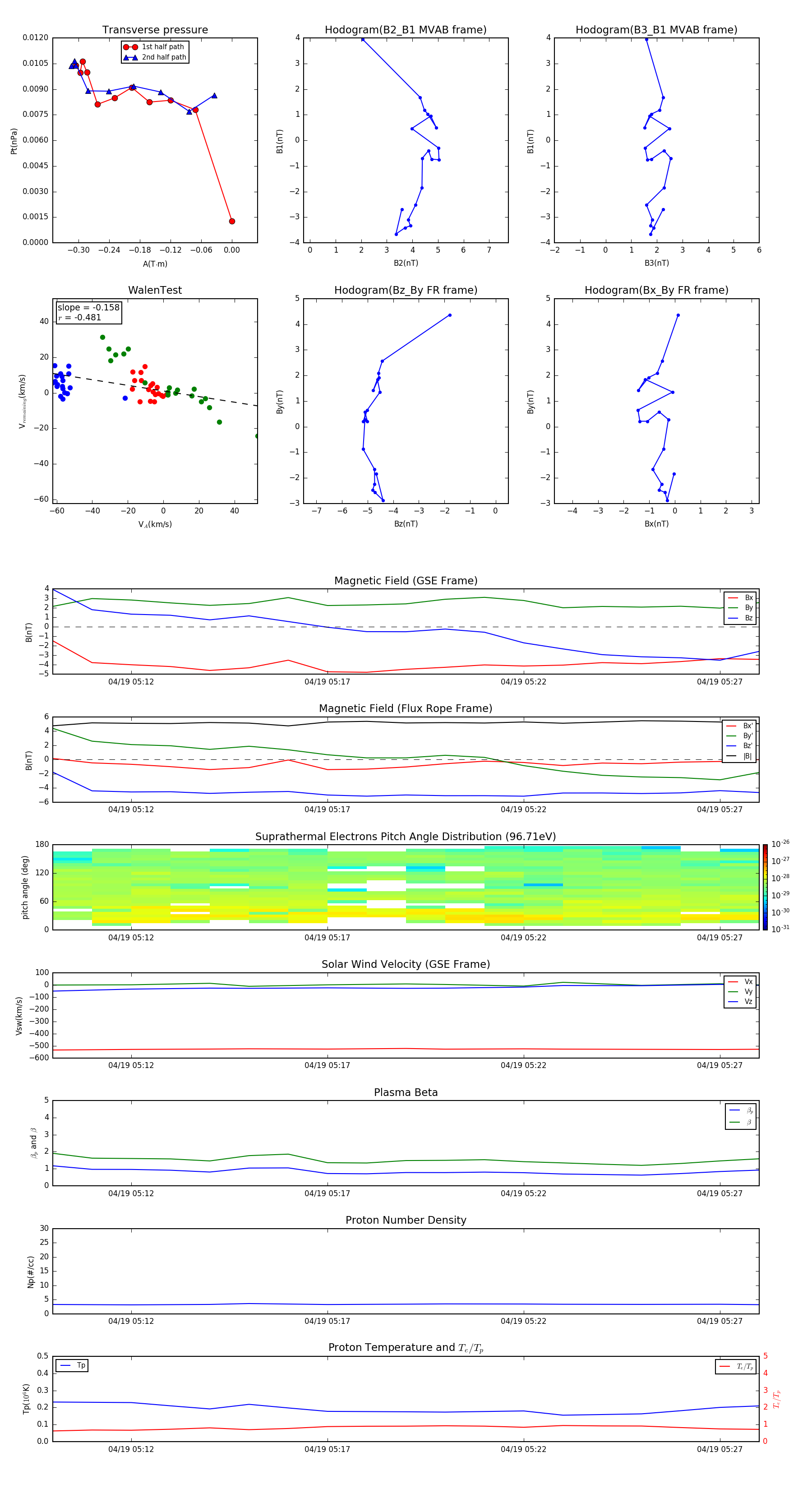
Task: Select the "1st half path" legend entry
Action: click(154, 47)
